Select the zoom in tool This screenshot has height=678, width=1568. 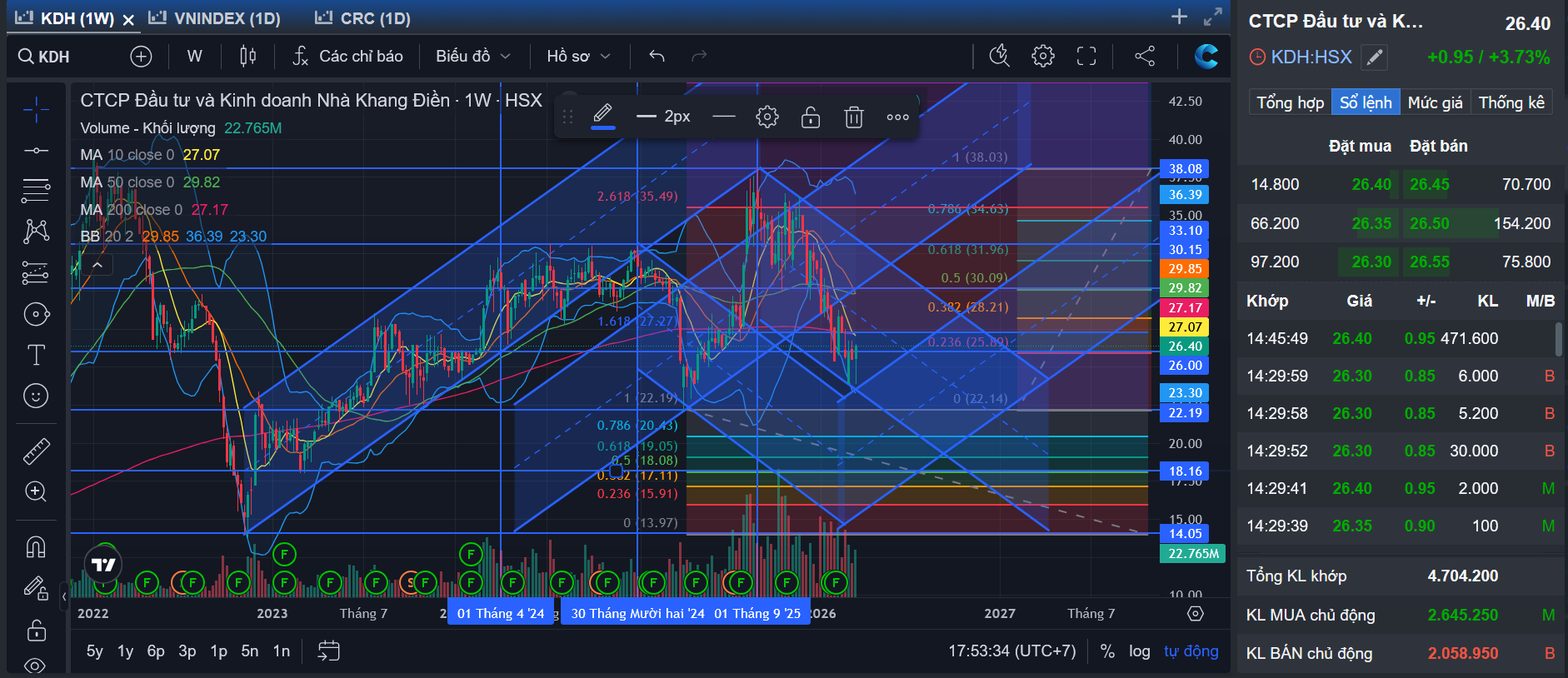pyautogui.click(x=36, y=491)
